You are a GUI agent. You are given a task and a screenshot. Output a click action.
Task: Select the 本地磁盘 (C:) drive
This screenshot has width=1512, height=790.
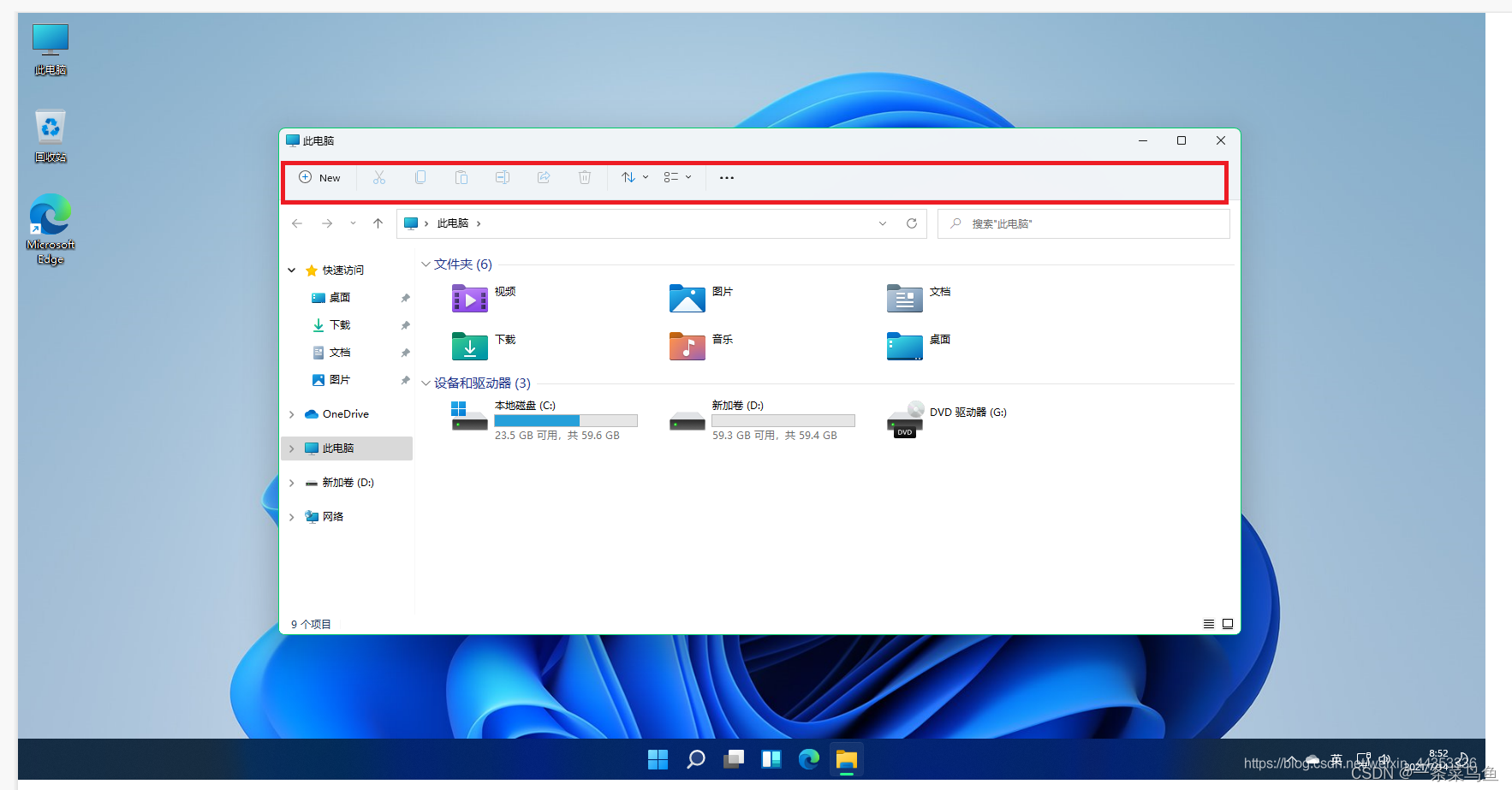click(x=545, y=419)
